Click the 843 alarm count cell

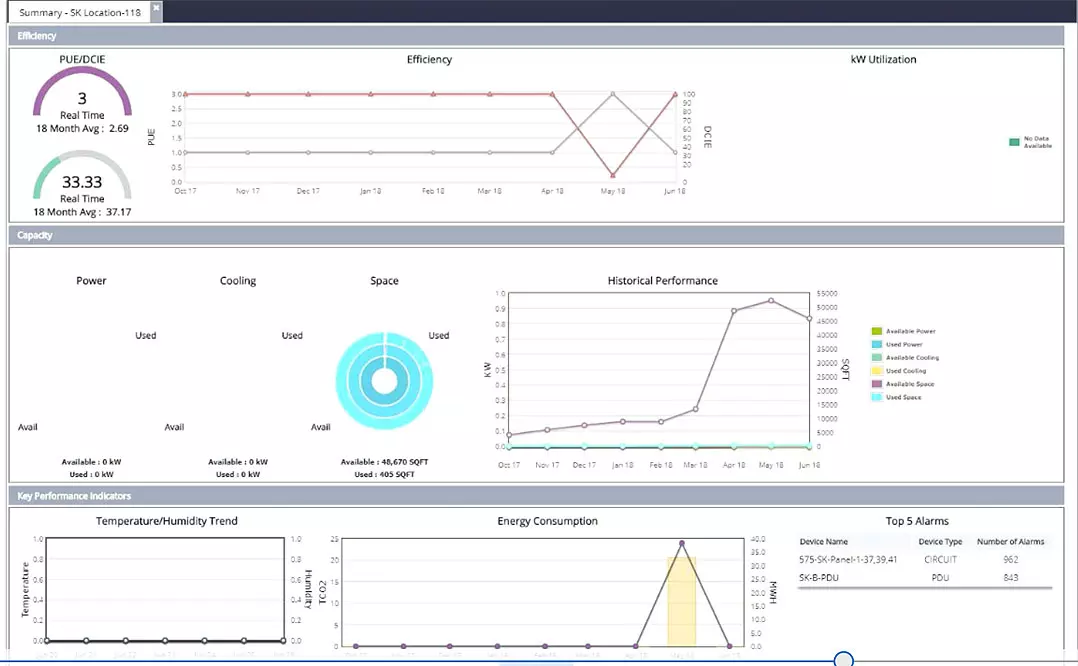tap(1010, 577)
